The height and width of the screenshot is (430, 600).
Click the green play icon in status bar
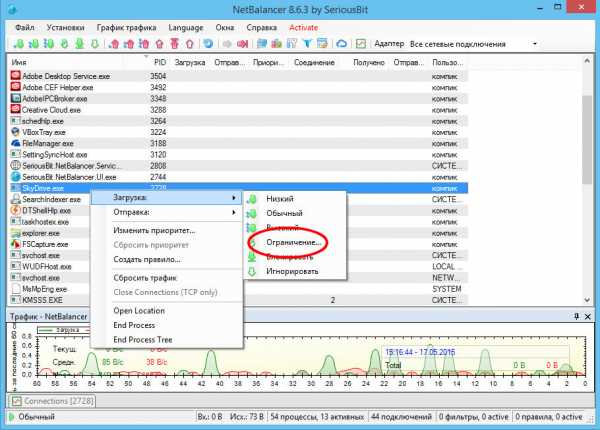(x=12, y=415)
